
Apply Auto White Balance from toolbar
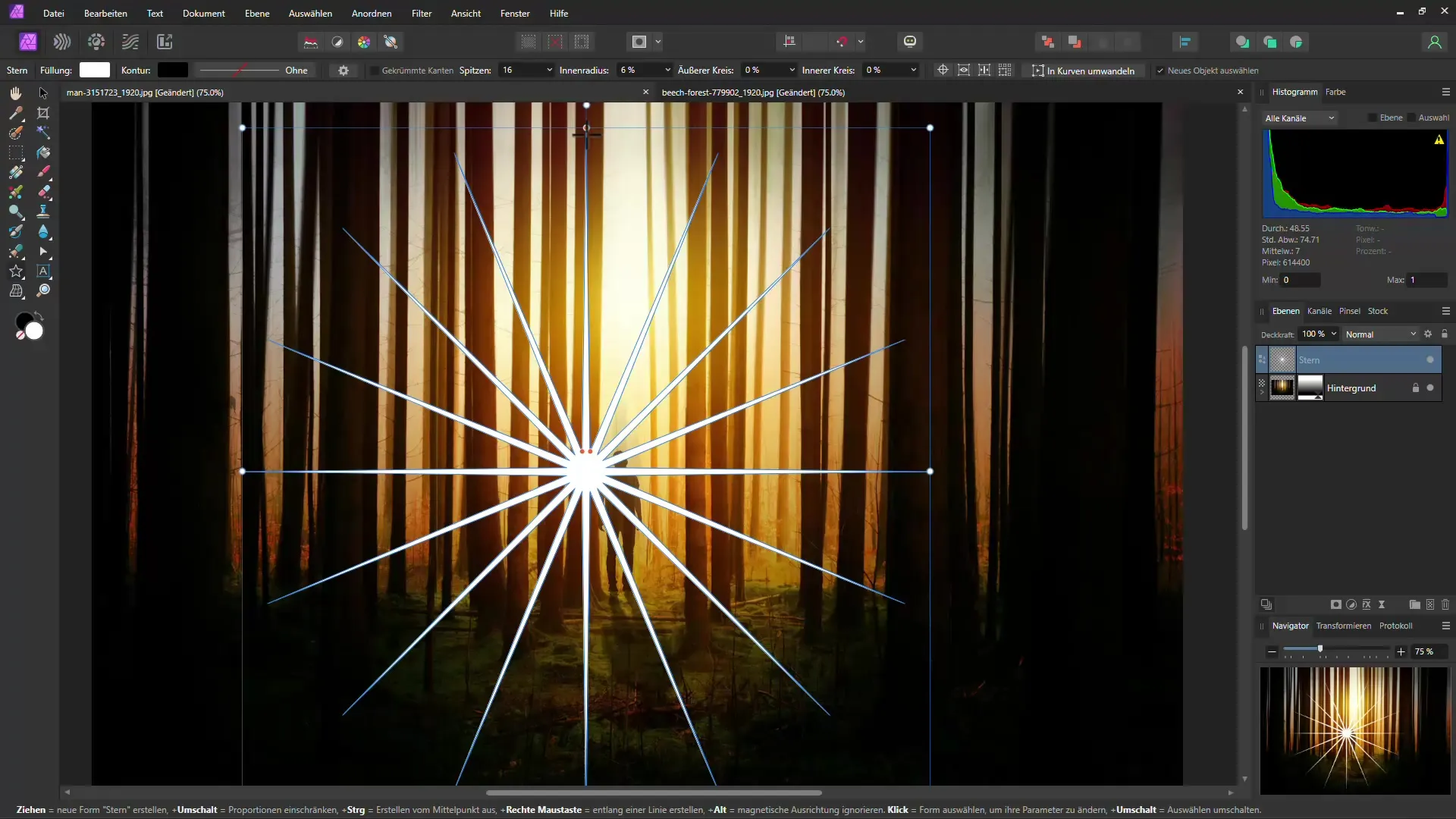[391, 42]
